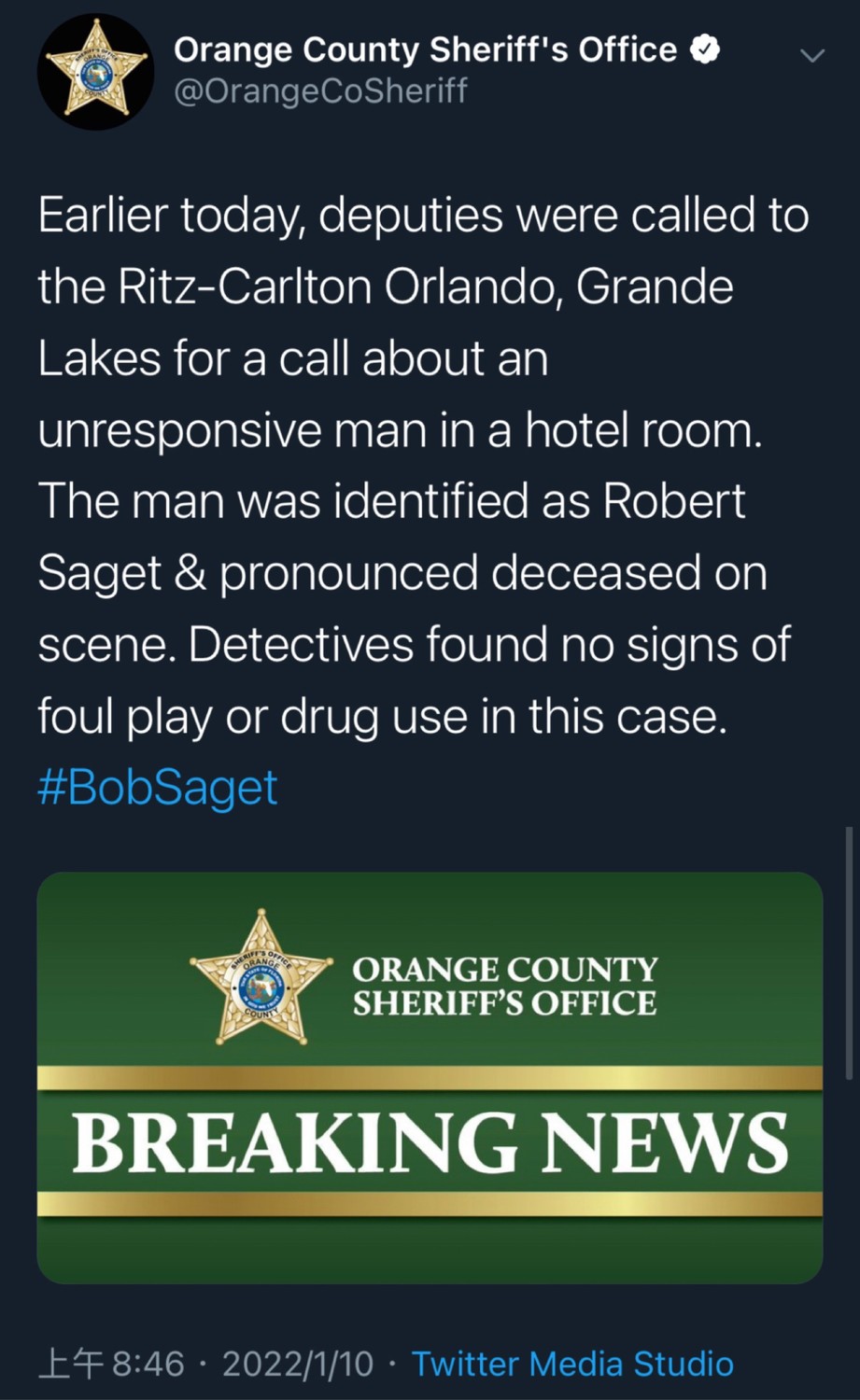Click the gold star badge in image
This screenshot has height=1400, width=860.
[261, 976]
